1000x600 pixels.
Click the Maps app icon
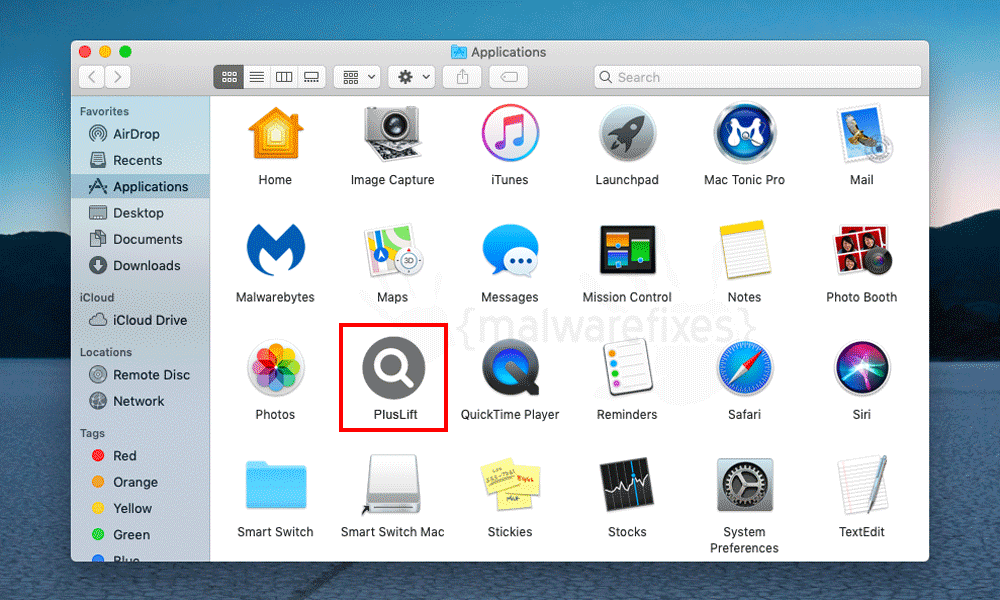tap(392, 250)
